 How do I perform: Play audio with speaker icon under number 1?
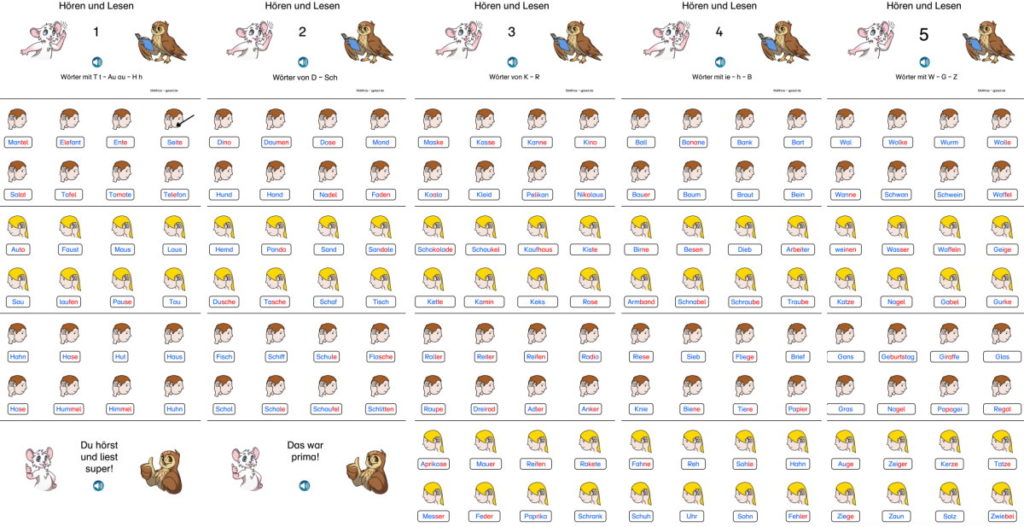pos(97,61)
